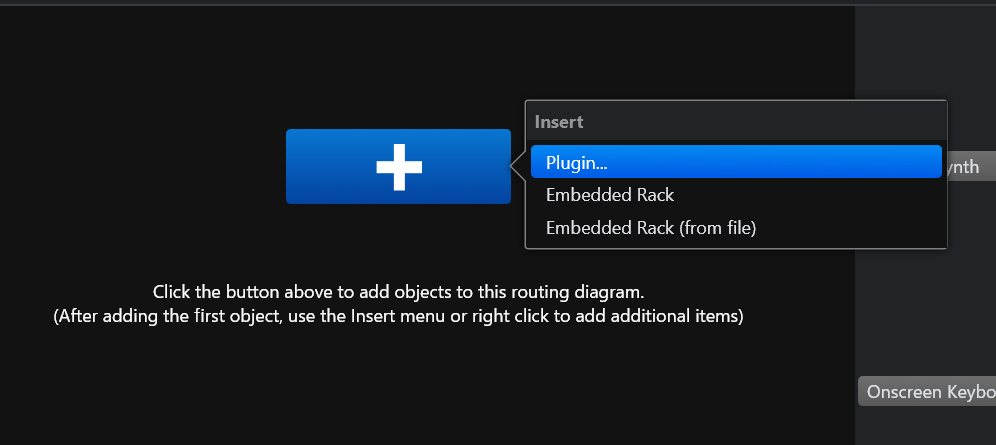996x445 pixels.
Task: Choose the Embedded Rack menu entry
Action: coord(610,195)
